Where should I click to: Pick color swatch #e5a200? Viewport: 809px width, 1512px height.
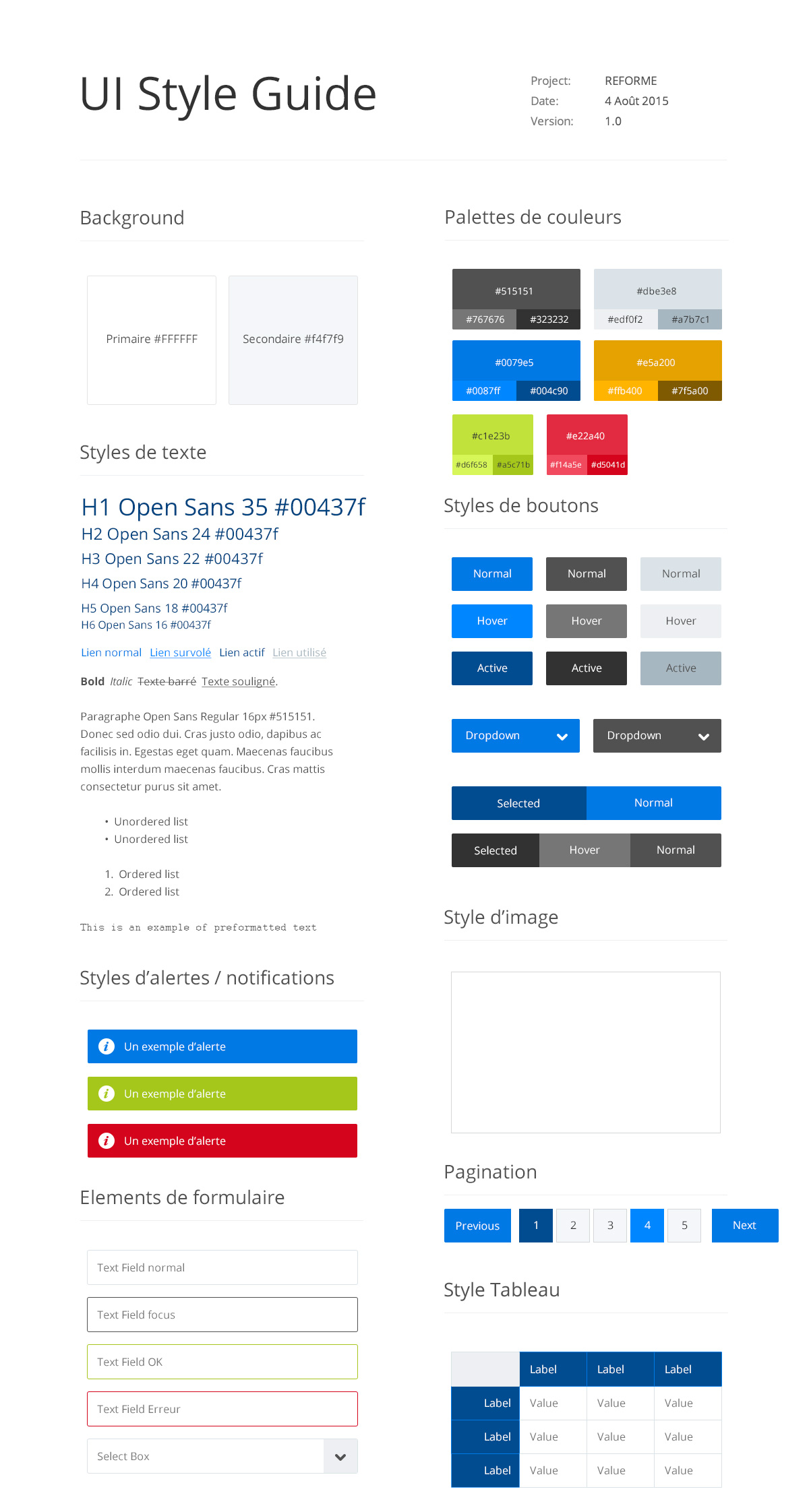(x=657, y=360)
